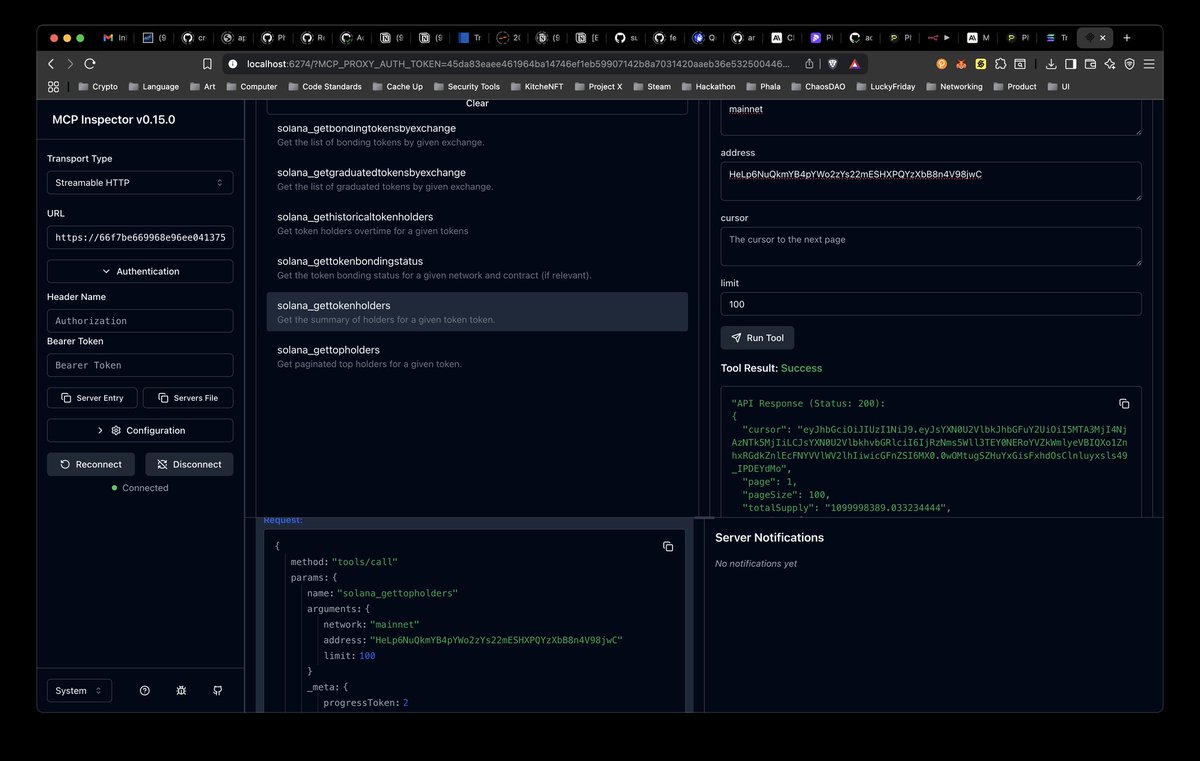The width and height of the screenshot is (1200, 761).
Task: Open the LuckyFriday bookmarks folder
Action: click(x=886, y=86)
